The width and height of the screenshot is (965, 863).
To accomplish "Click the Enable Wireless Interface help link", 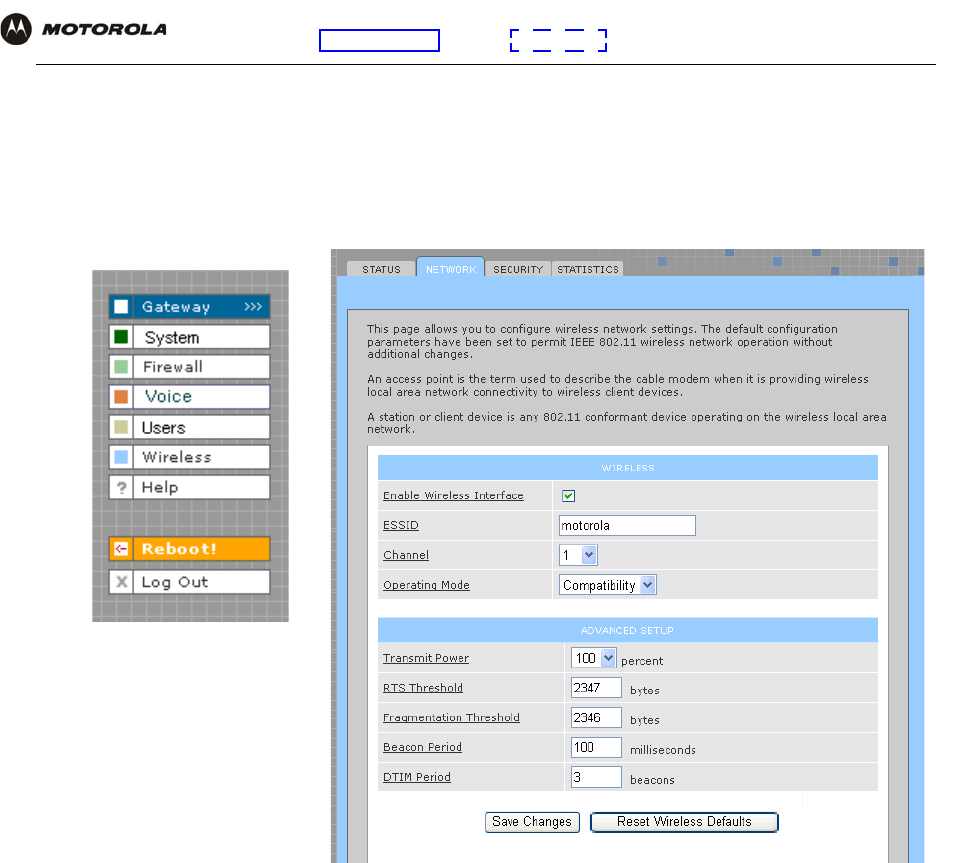I will click(453, 496).
